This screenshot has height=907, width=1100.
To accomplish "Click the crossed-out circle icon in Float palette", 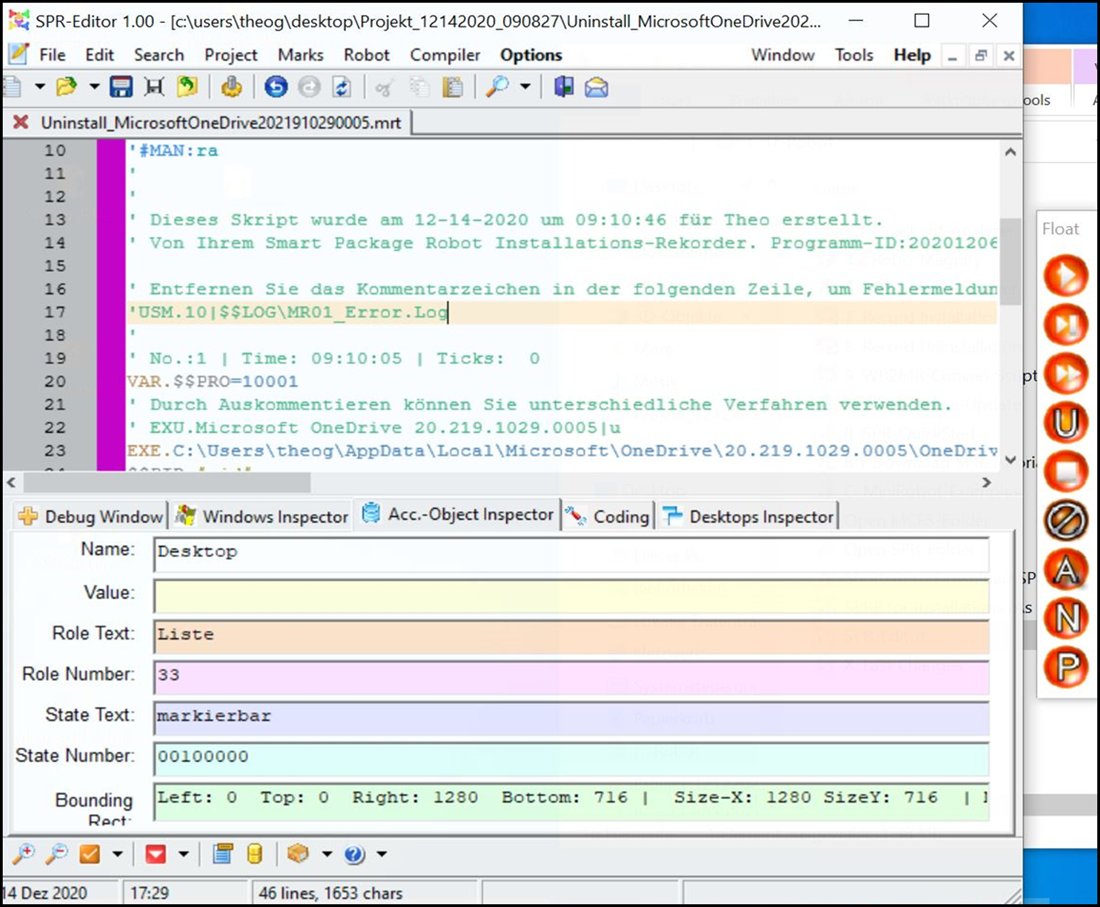I will click(1065, 520).
